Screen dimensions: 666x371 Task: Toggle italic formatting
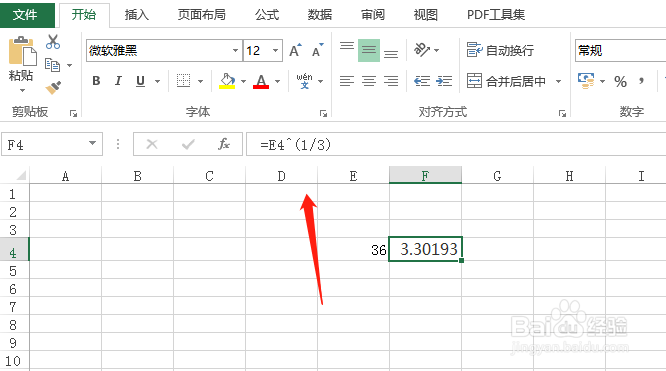click(x=118, y=81)
